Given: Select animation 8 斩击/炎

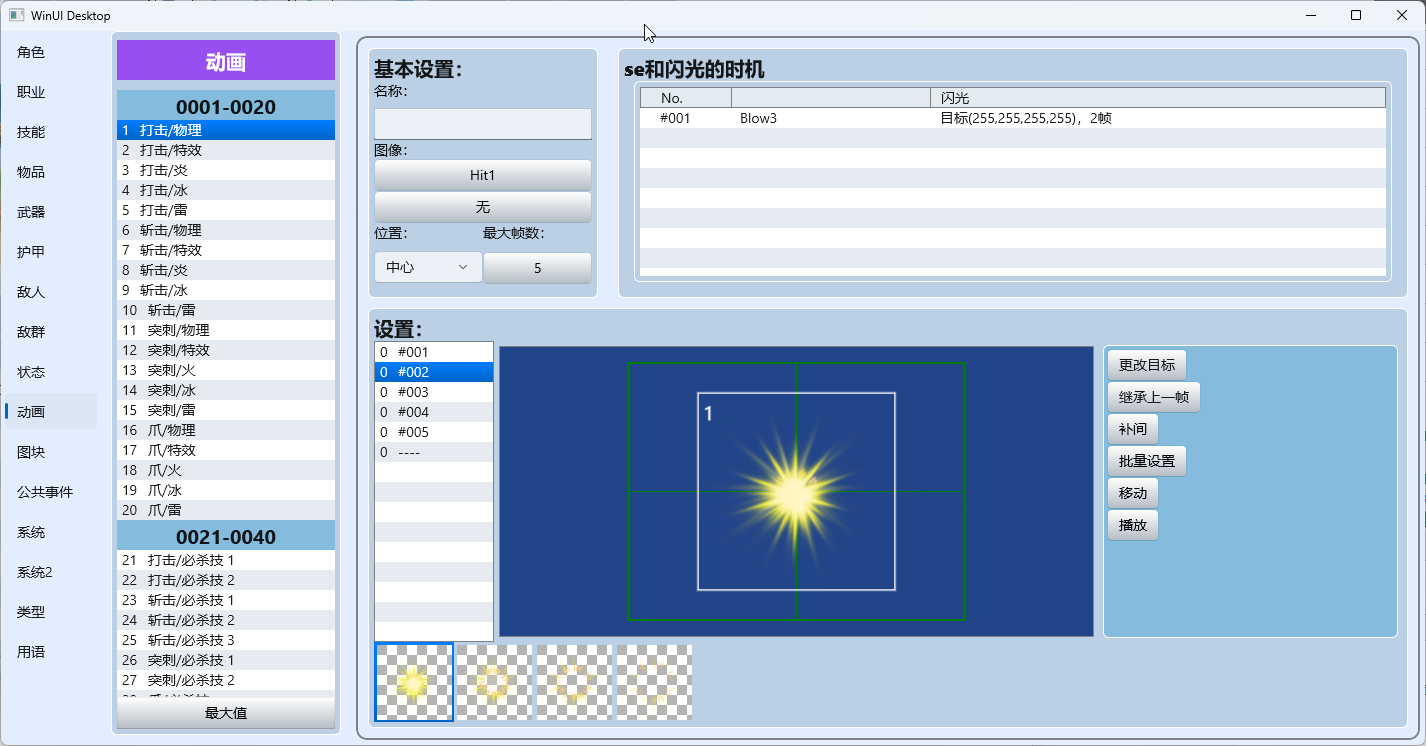Looking at the screenshot, I should point(226,270).
